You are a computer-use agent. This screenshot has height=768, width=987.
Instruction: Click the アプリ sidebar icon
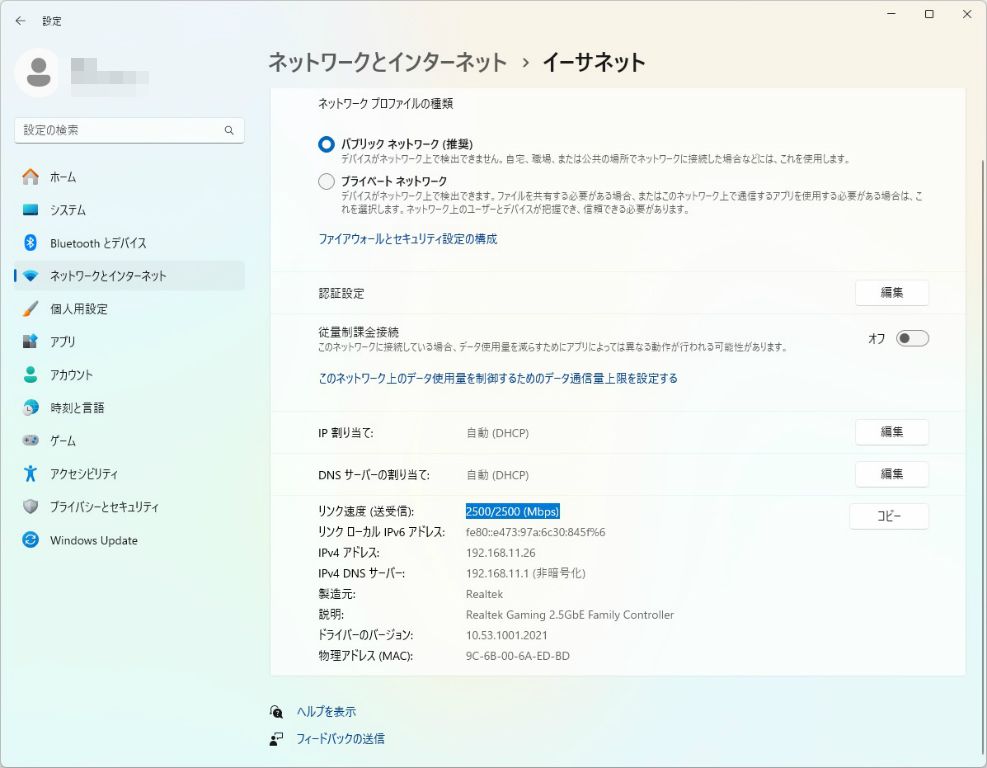coord(31,342)
